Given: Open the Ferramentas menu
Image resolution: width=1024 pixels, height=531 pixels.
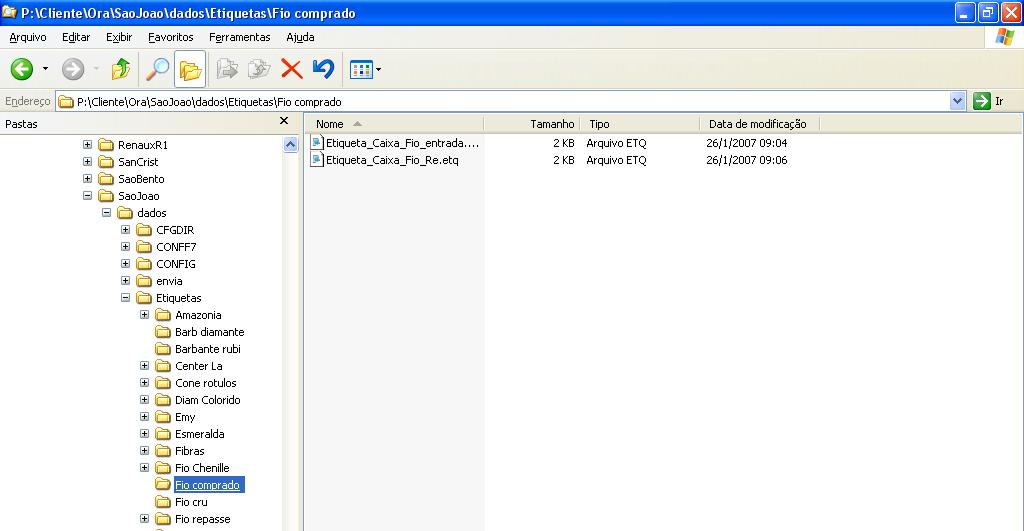Looking at the screenshot, I should pyautogui.click(x=239, y=37).
